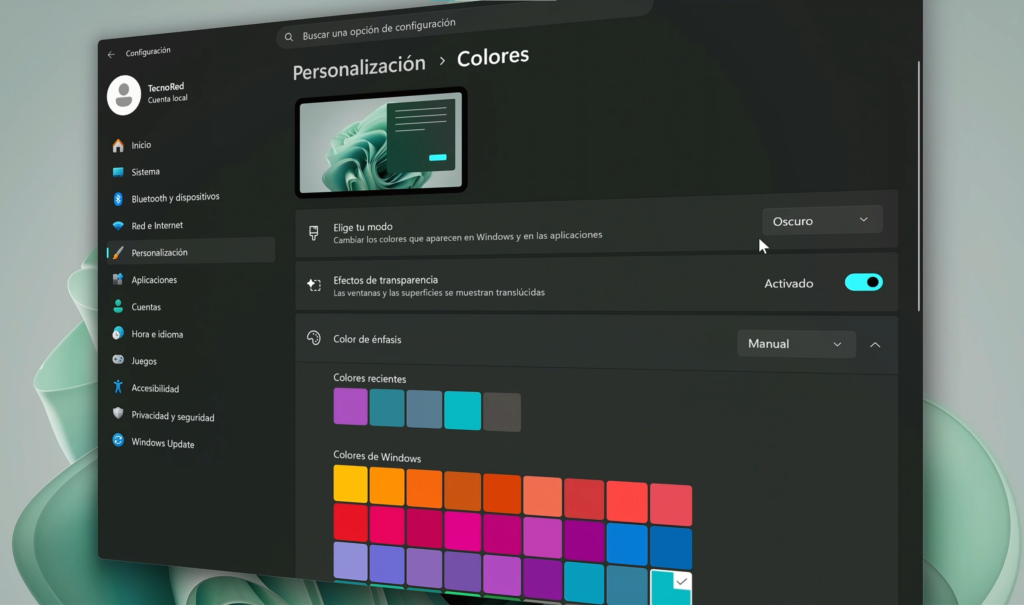Collapse the Color de énfasis section

click(875, 344)
